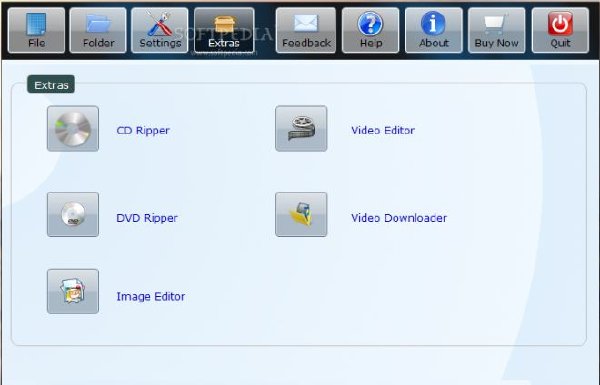Select the Extras toolbar tab
The width and height of the screenshot is (600, 385).
click(x=224, y=30)
